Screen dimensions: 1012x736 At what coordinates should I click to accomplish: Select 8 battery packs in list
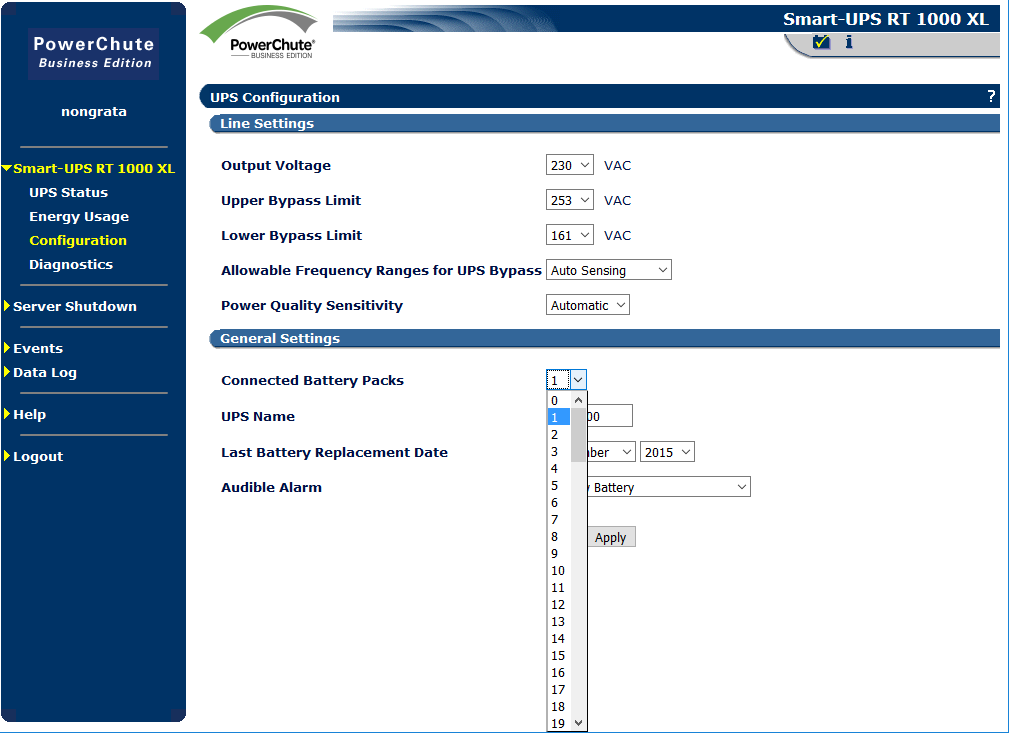(x=559, y=537)
